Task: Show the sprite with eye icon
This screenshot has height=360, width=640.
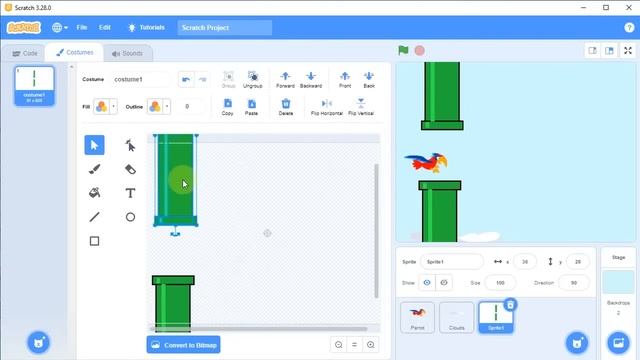Action: pyautogui.click(x=427, y=282)
